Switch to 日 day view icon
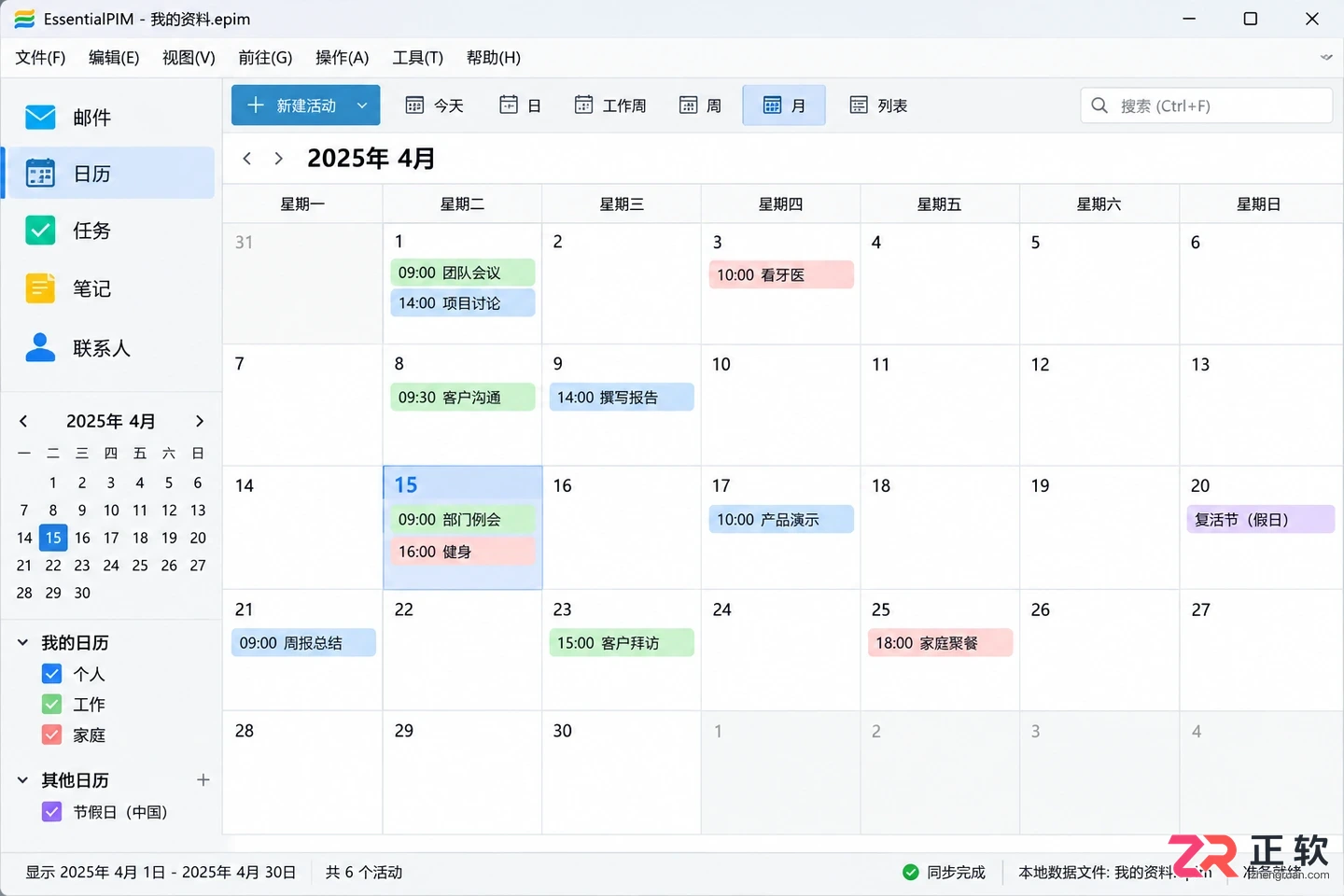Screen dimensions: 1344x896 (x=509, y=105)
